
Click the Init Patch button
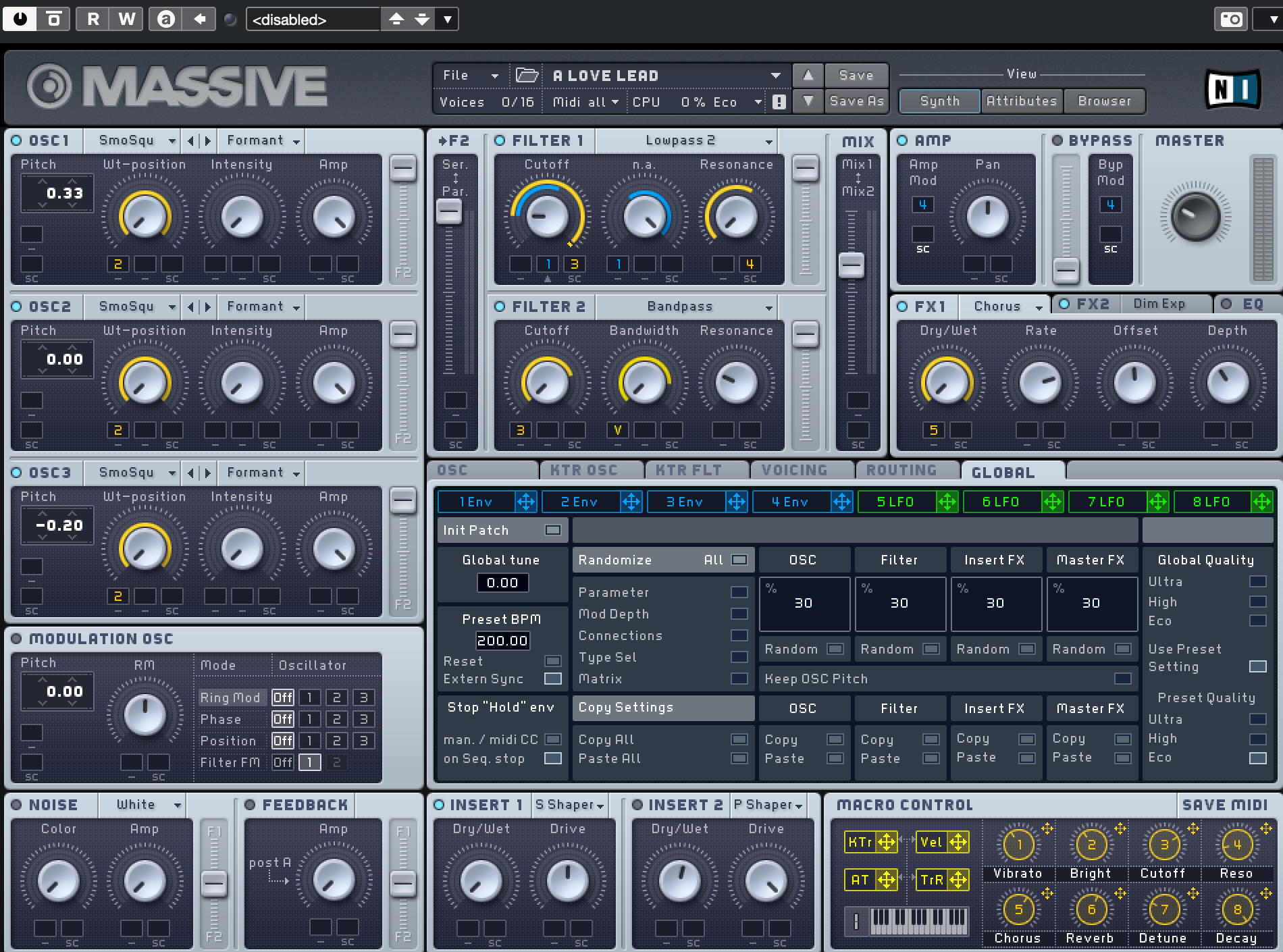(502, 530)
